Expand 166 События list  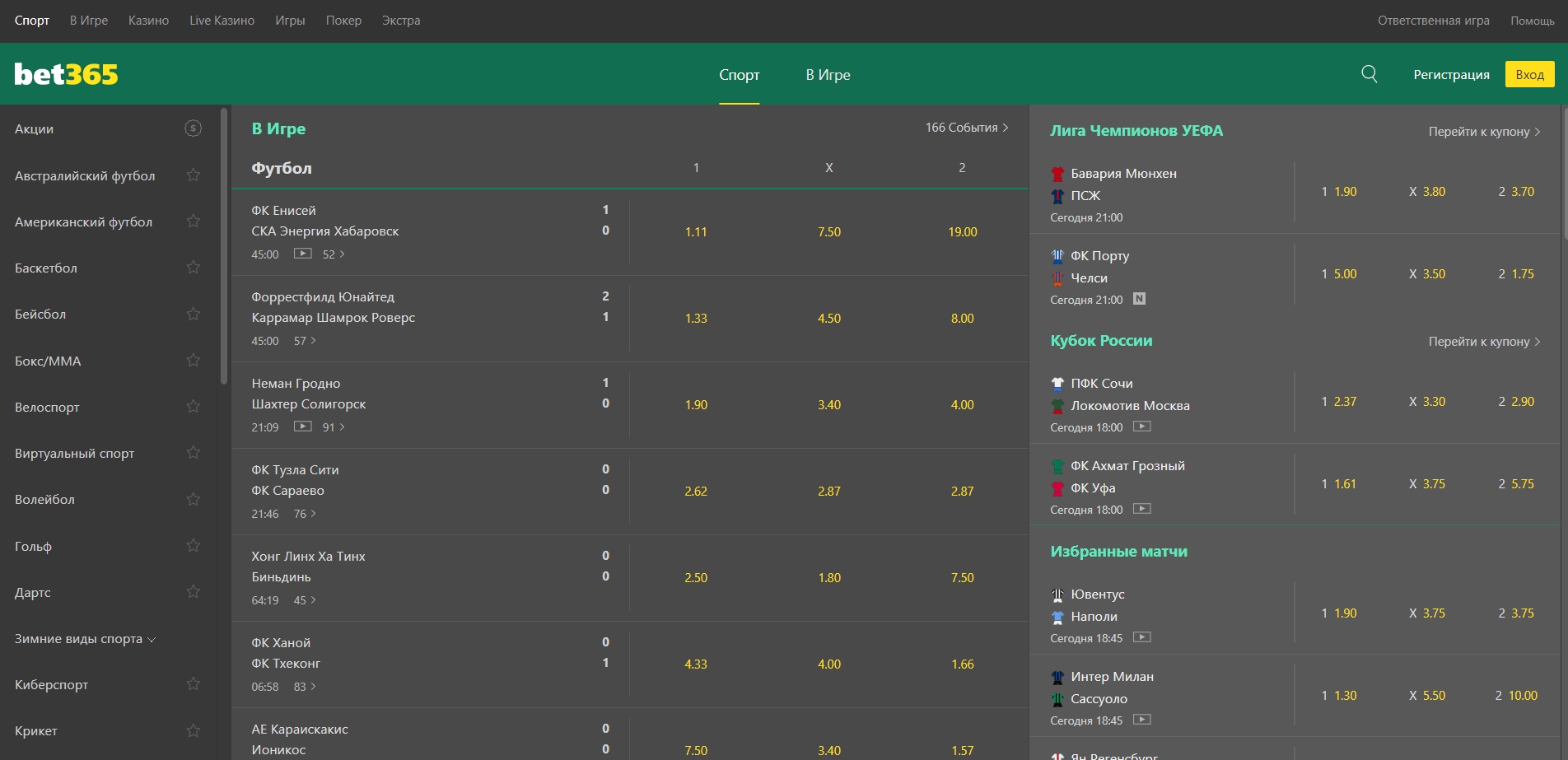pos(967,128)
